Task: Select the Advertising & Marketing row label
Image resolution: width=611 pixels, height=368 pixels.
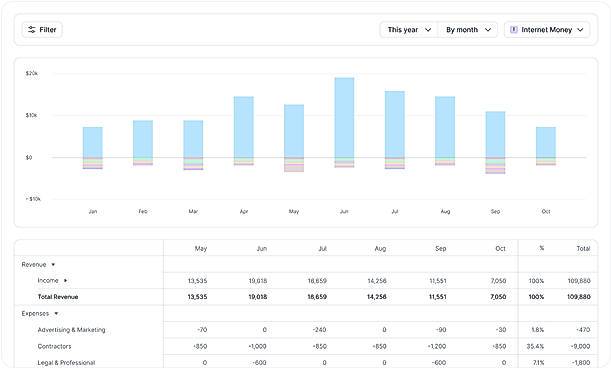Action: tap(71, 330)
